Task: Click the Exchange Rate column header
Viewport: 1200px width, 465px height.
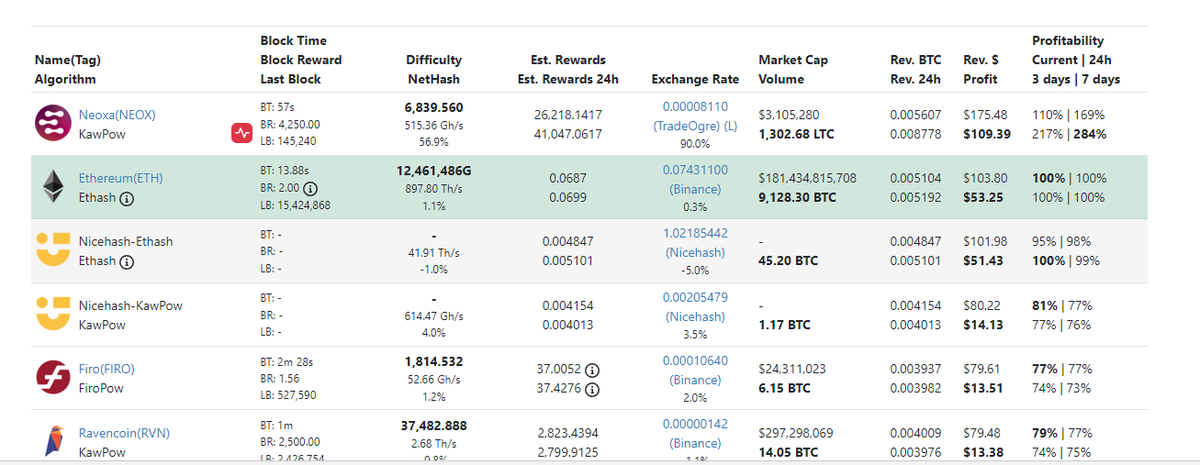Action: pyautogui.click(x=695, y=79)
